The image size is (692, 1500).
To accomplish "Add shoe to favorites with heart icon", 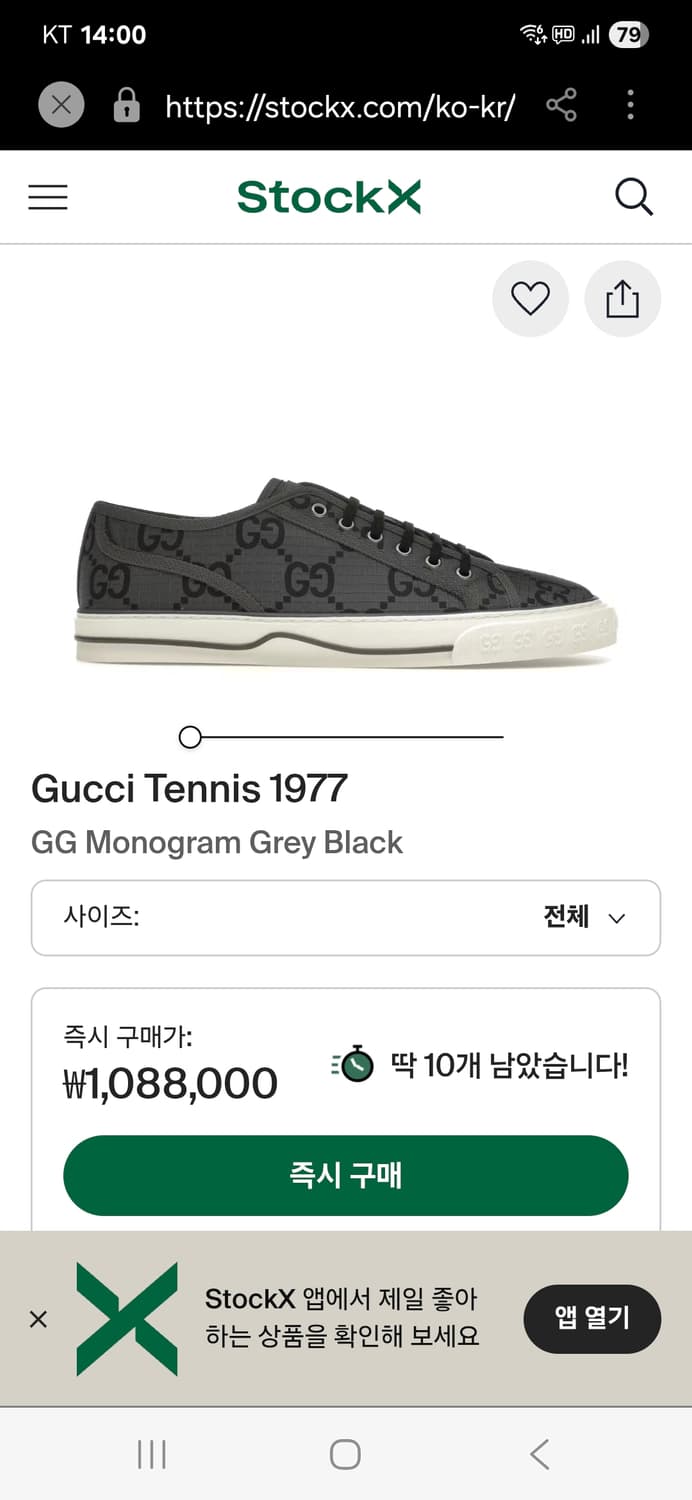I will [x=530, y=298].
